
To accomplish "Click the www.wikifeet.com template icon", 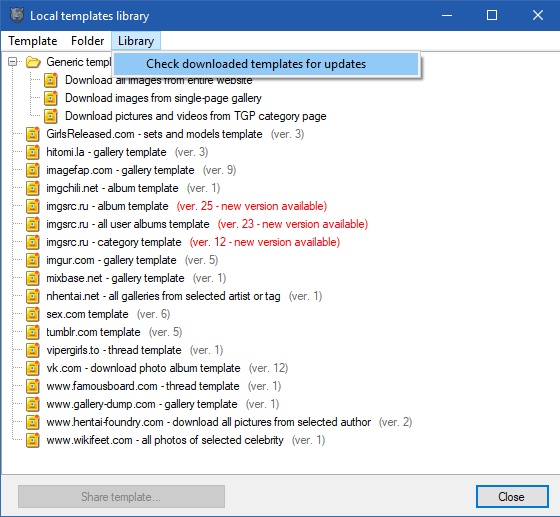I will [32, 440].
